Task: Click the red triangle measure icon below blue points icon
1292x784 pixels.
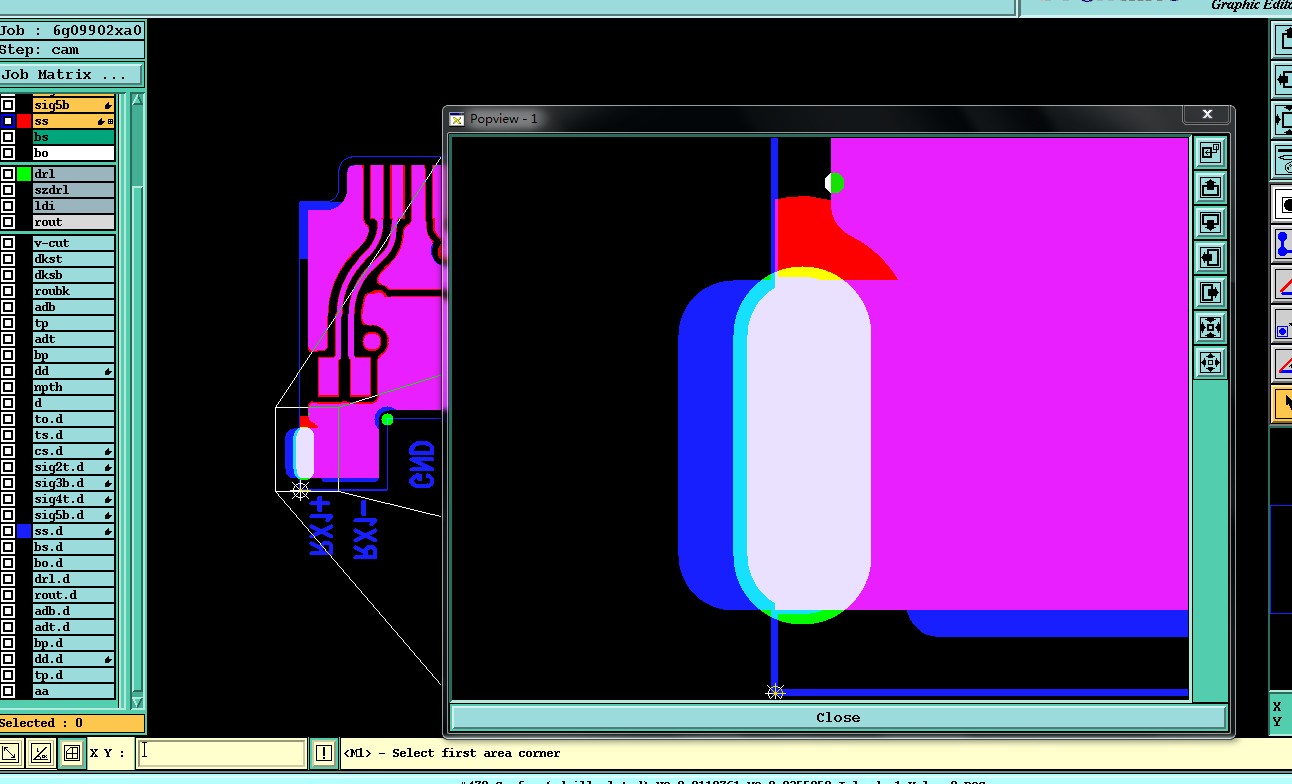Action: (1283, 285)
